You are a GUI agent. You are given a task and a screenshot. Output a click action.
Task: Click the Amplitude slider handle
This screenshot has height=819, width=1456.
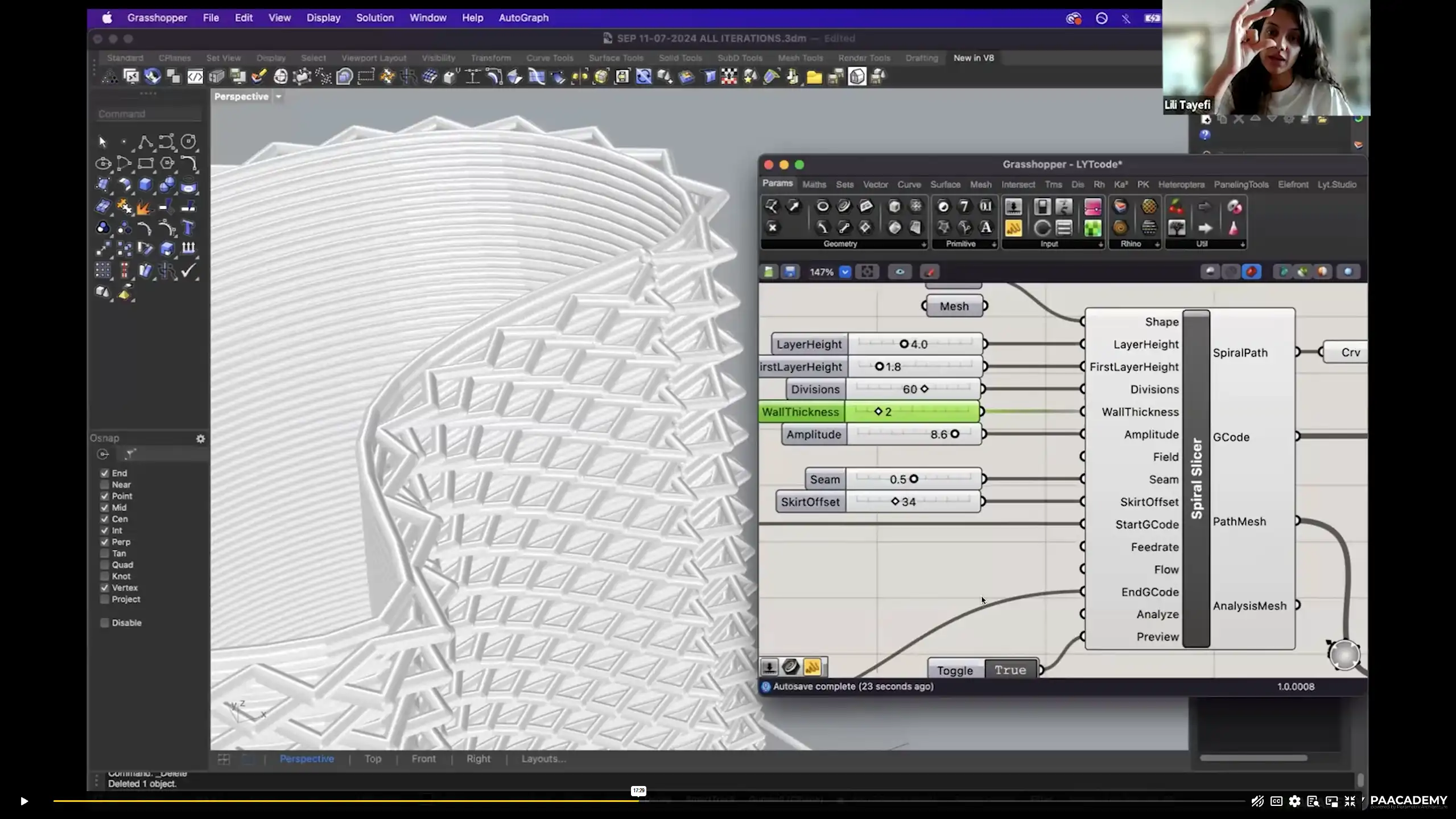pos(955,434)
